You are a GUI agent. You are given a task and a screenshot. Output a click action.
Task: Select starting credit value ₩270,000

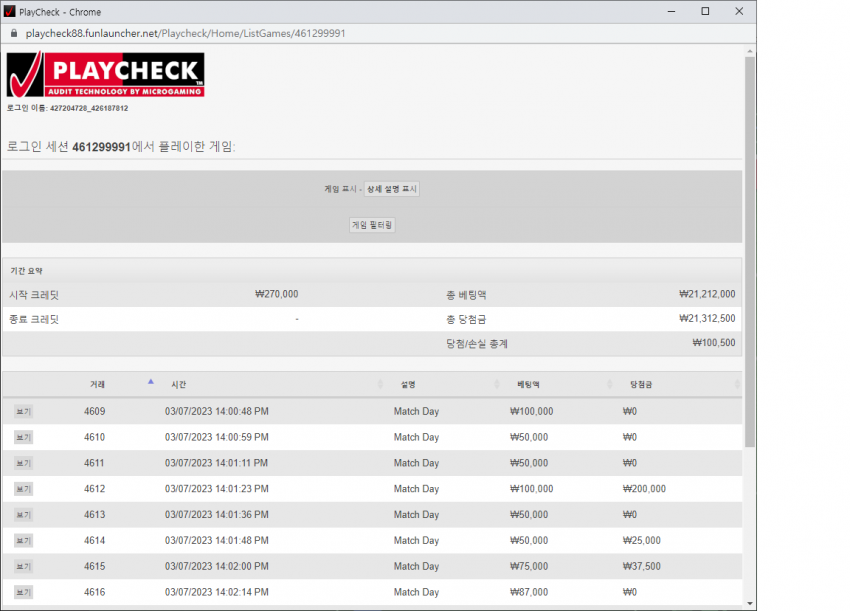click(276, 294)
